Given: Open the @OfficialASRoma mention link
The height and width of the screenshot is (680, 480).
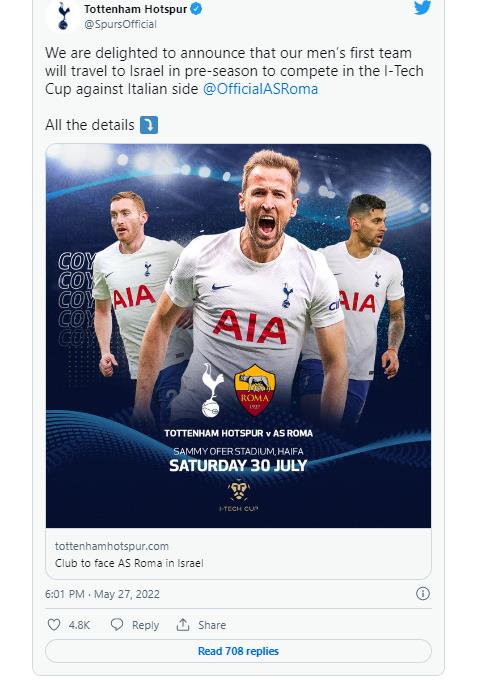Looking at the screenshot, I should click(x=261, y=89).
